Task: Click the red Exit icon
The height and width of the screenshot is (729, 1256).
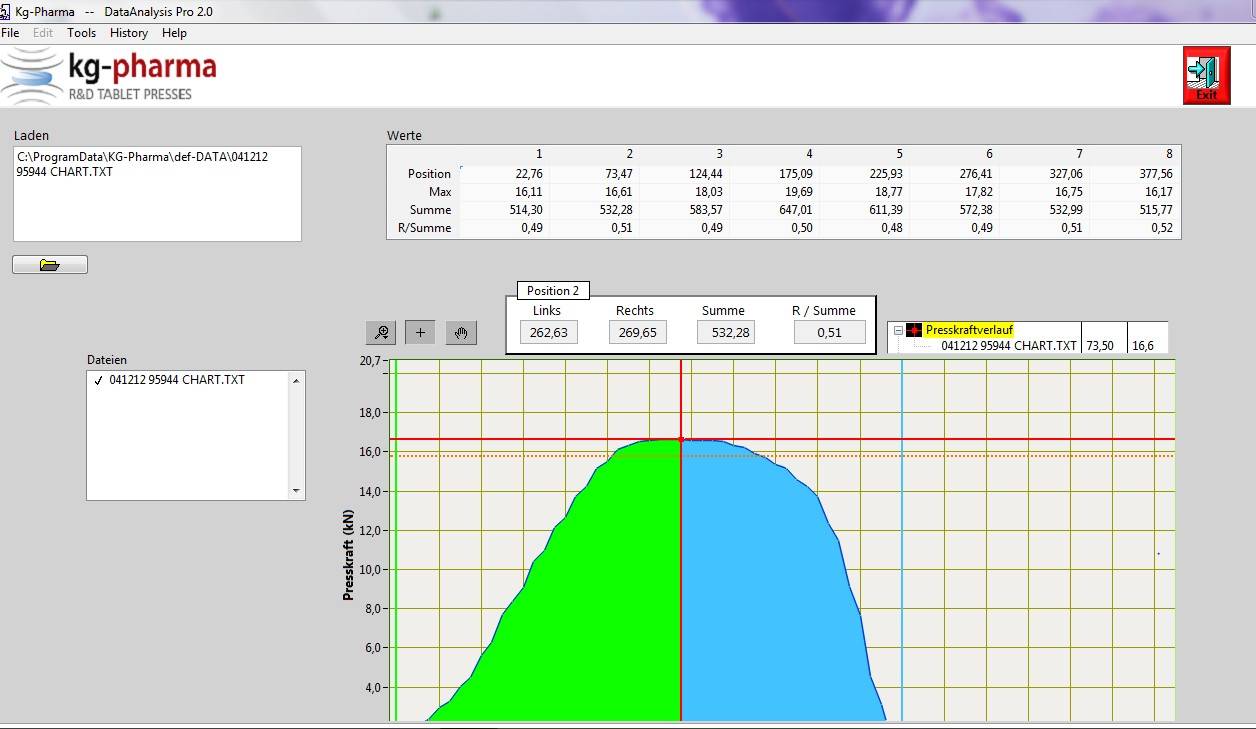Action: [x=1206, y=75]
